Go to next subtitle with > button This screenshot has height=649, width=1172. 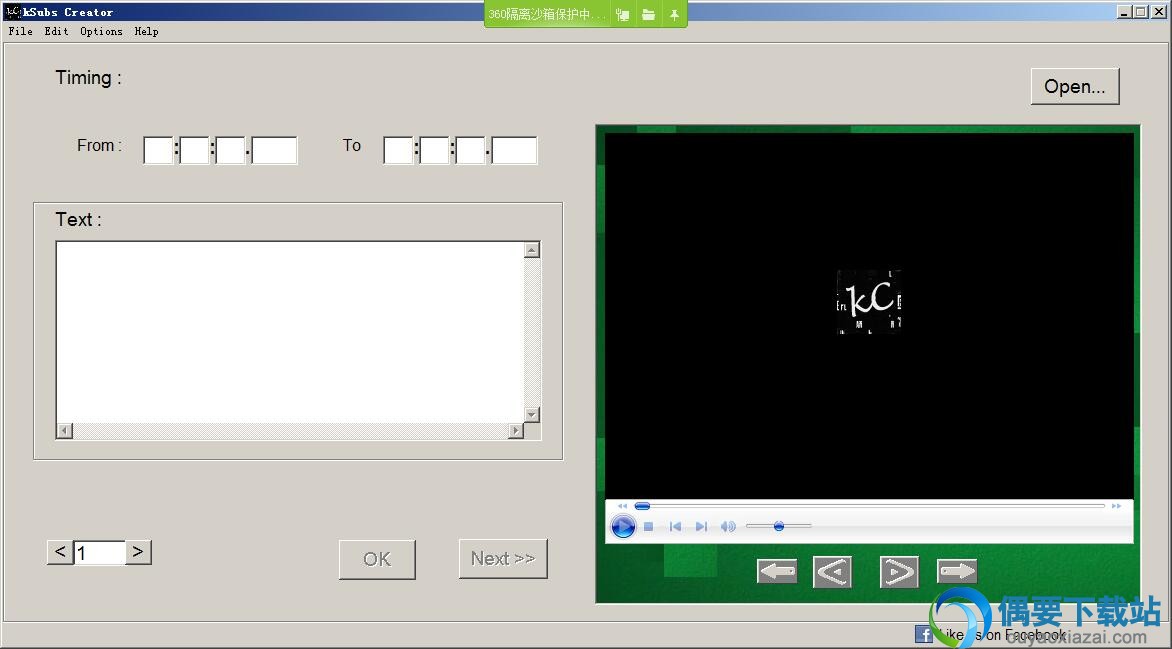[x=138, y=553]
